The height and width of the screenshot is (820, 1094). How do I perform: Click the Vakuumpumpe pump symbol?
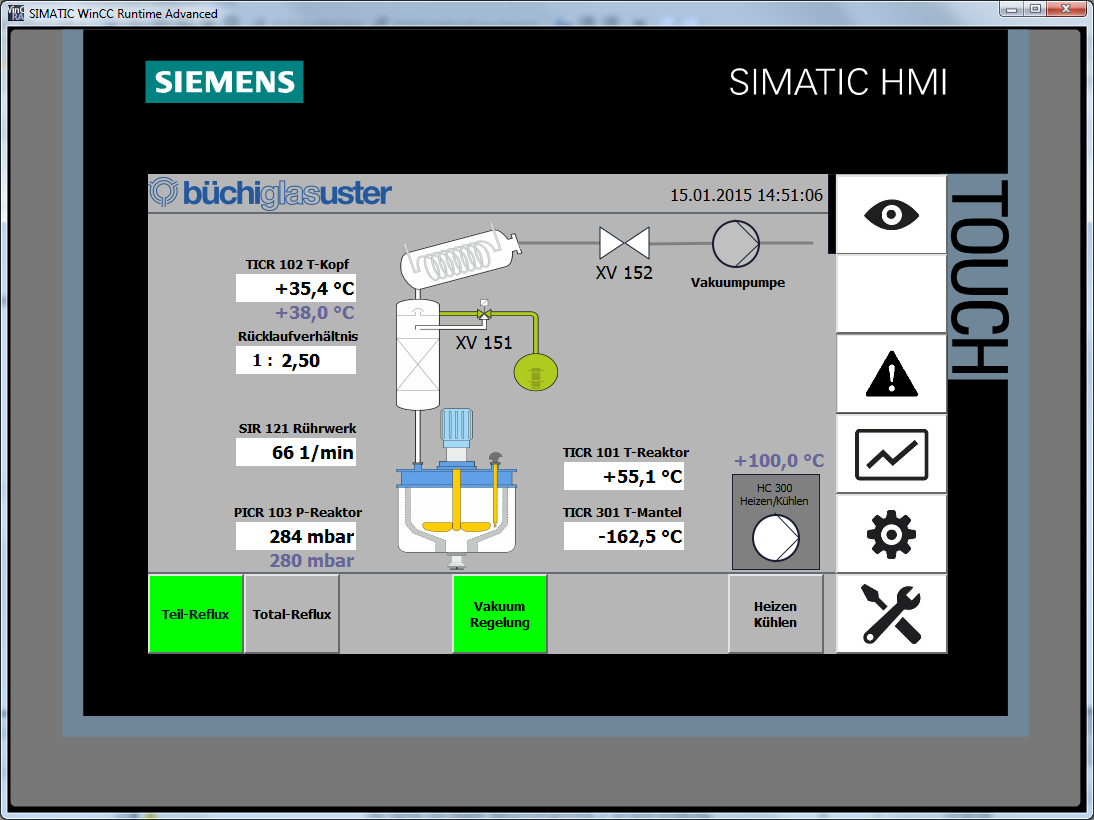(736, 243)
